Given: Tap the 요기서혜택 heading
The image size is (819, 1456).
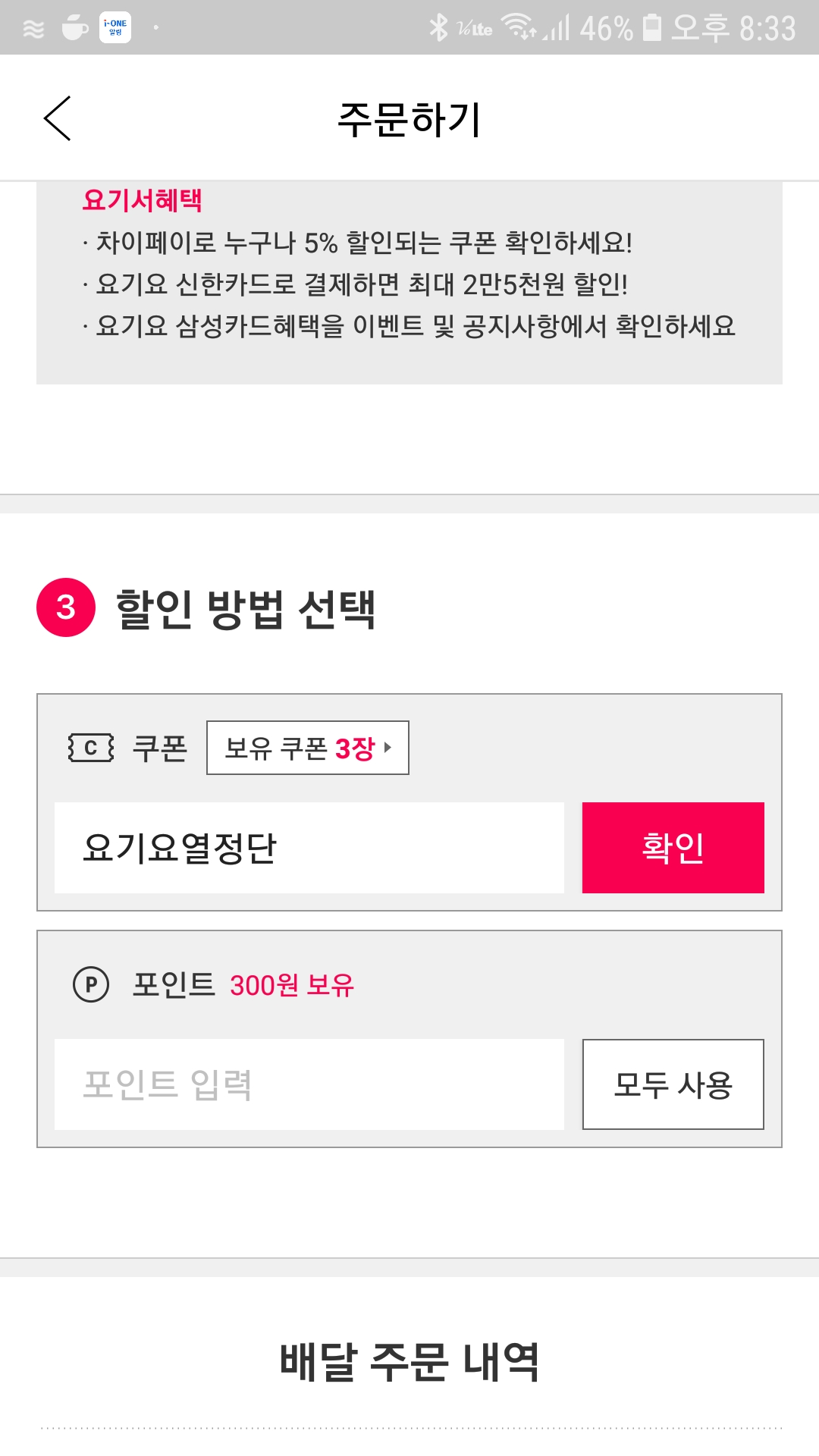Looking at the screenshot, I should pyautogui.click(x=143, y=200).
